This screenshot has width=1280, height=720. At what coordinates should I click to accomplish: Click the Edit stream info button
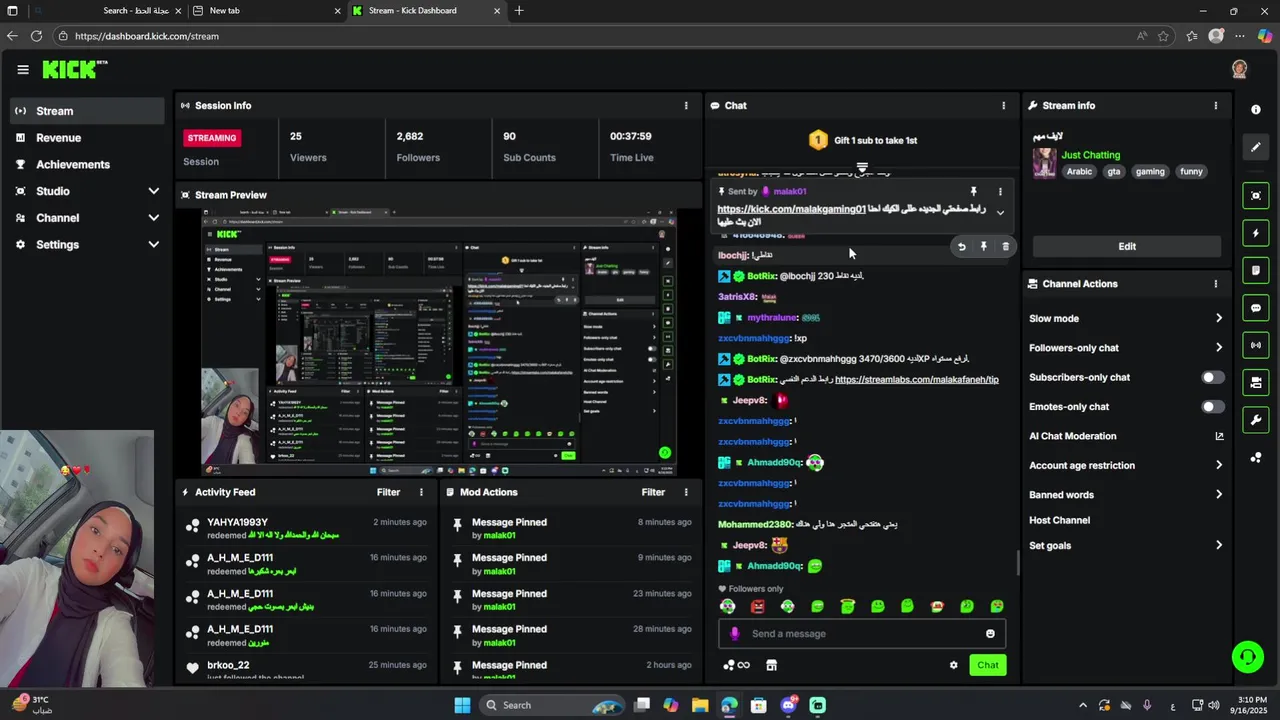pos(1127,246)
